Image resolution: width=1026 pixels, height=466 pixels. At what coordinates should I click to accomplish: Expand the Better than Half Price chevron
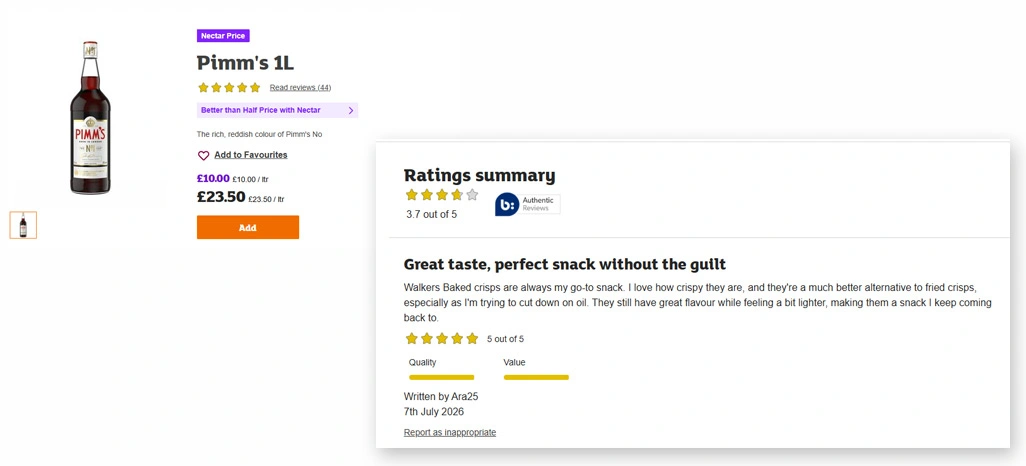click(x=351, y=111)
